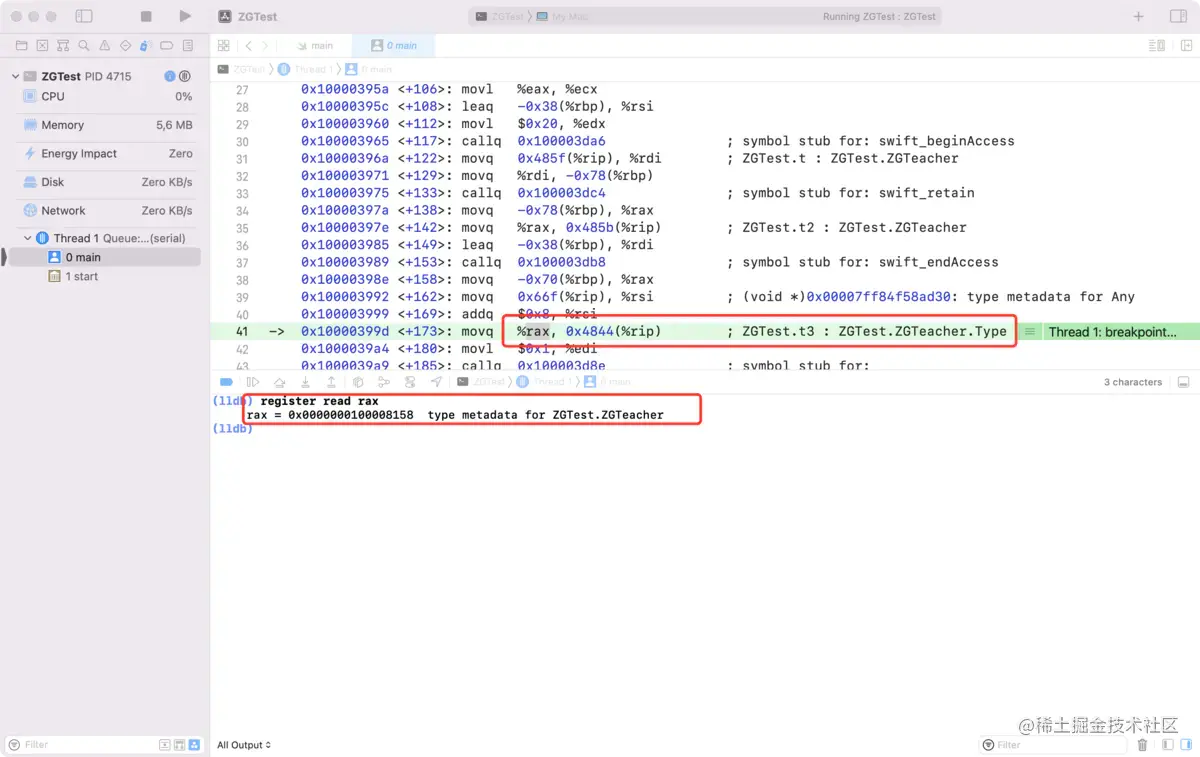Open the Symbol navigator icon

point(63,46)
